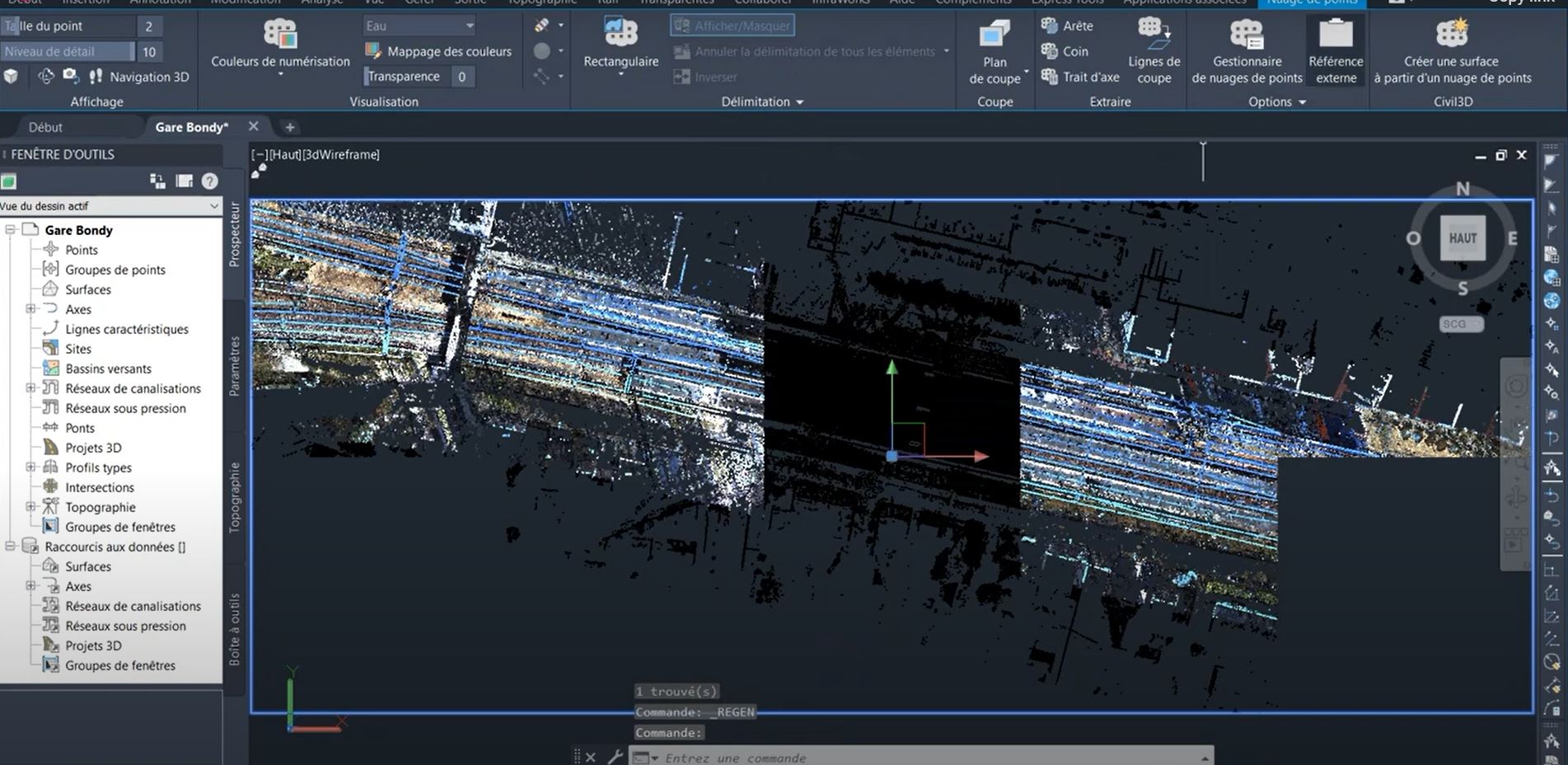
Task: Click the Plan de coupe icon
Action: tap(995, 35)
